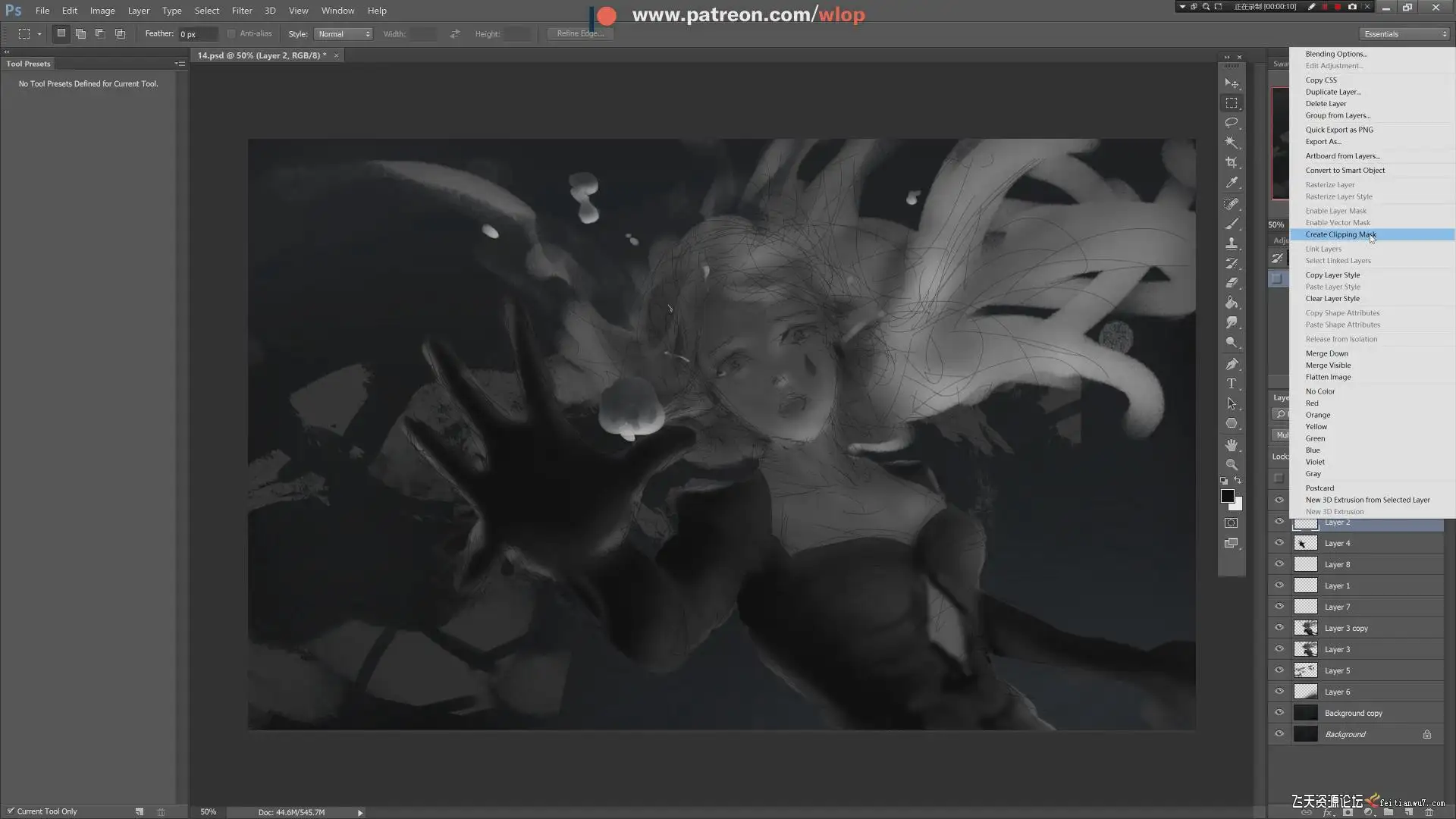The height and width of the screenshot is (819, 1456).
Task: Click Merge Down in context menu
Action: pos(1326,353)
